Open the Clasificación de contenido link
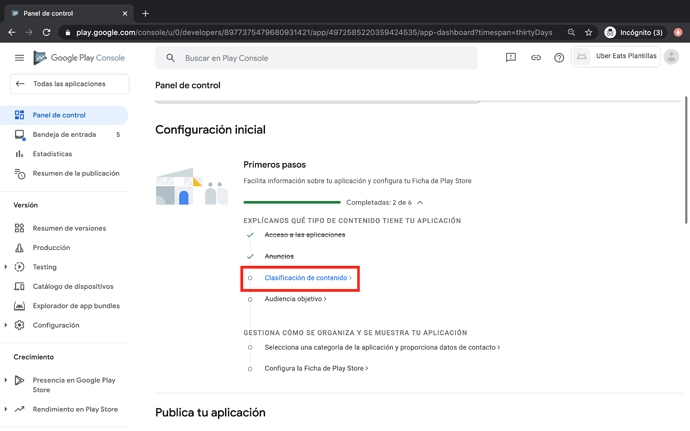690x431 pixels. [306, 278]
